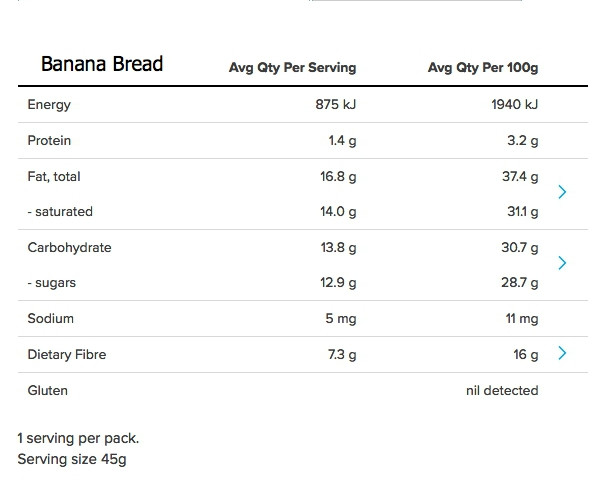This screenshot has width=605, height=485.
Task: Open the Dietary Fibre chevron arrow
Action: coord(562,353)
